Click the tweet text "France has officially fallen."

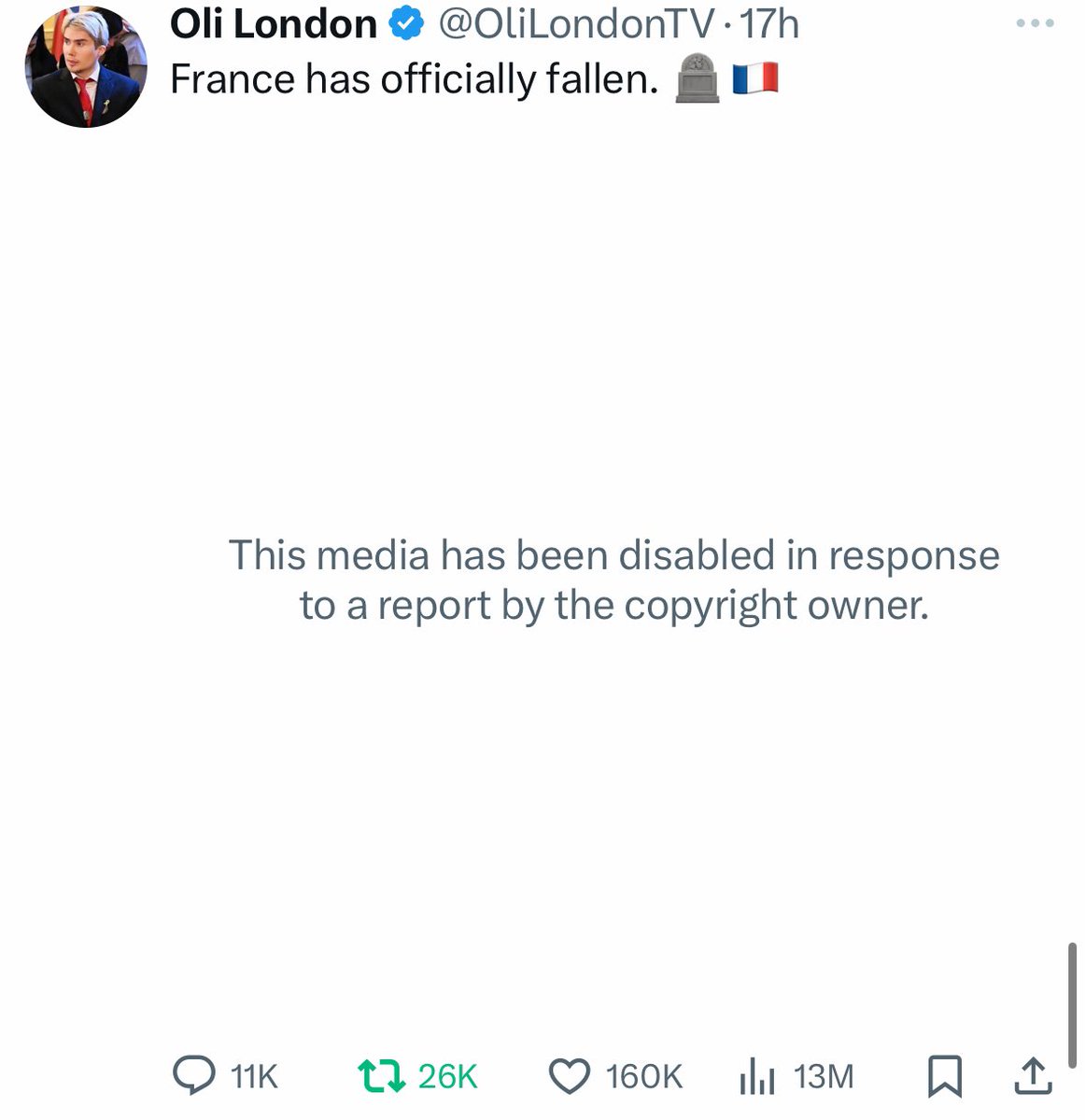coord(415,80)
